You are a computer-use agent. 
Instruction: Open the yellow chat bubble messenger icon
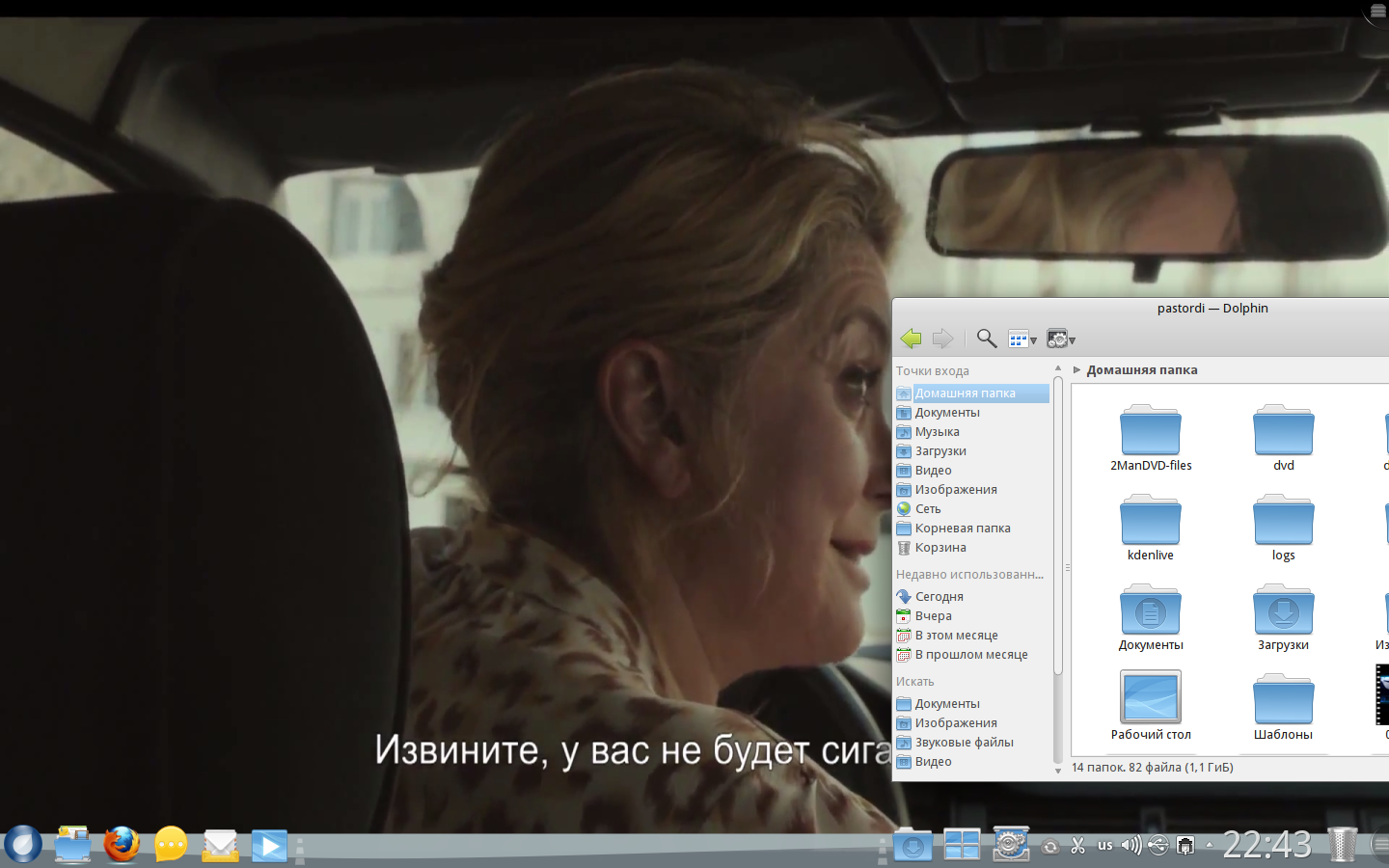coord(171,846)
